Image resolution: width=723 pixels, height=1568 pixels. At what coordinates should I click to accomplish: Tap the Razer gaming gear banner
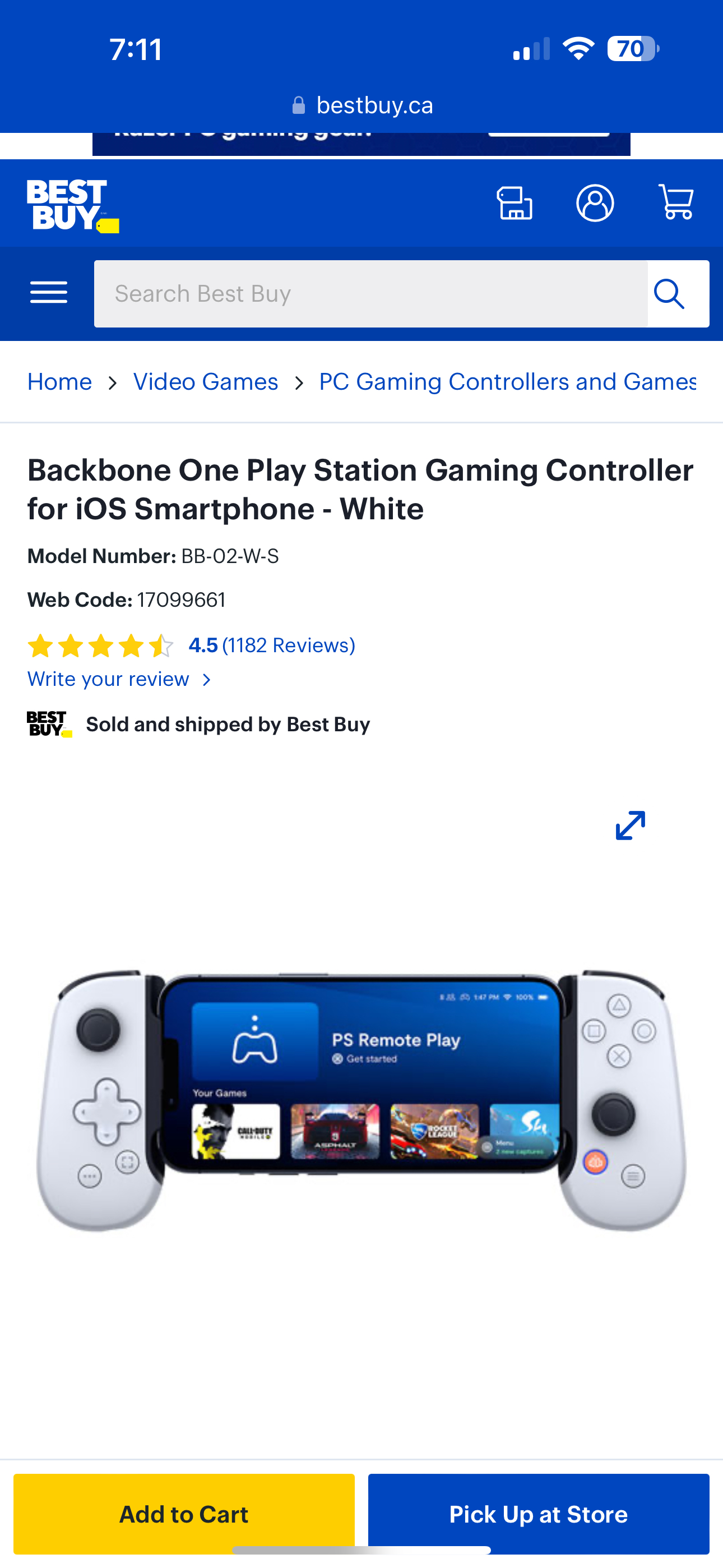[x=361, y=144]
